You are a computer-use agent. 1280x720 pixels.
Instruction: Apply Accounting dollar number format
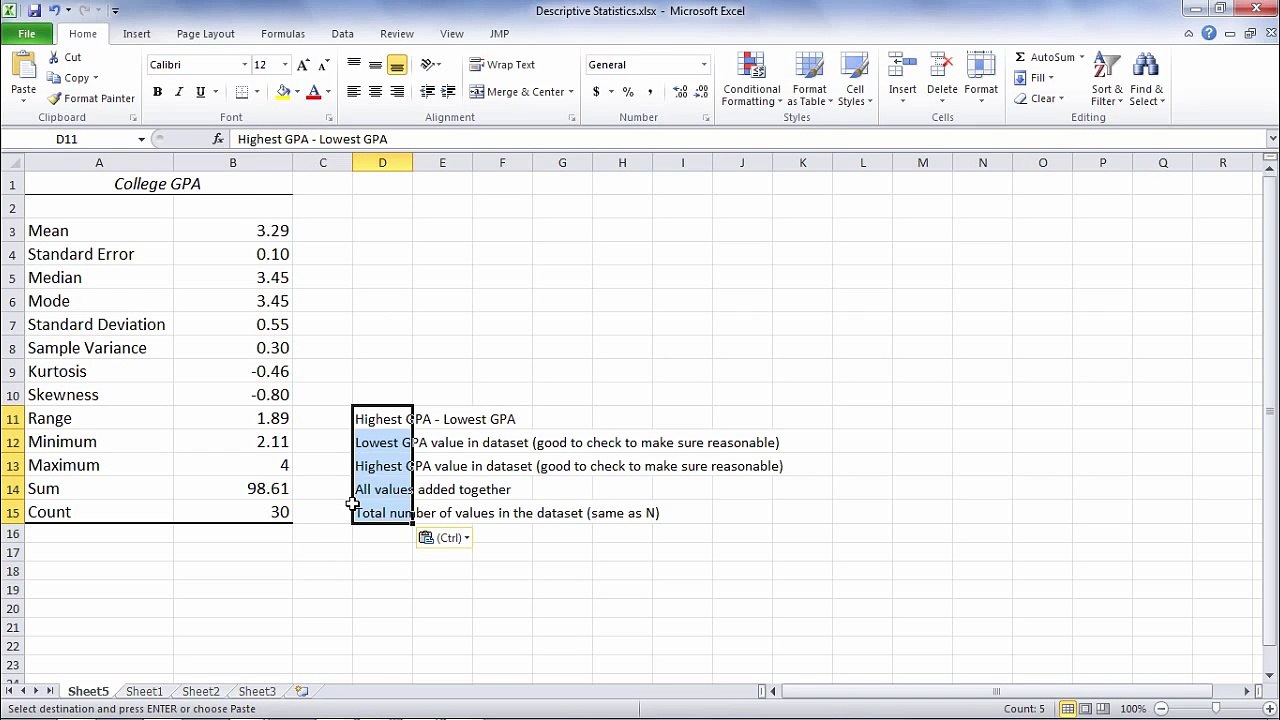pos(596,92)
